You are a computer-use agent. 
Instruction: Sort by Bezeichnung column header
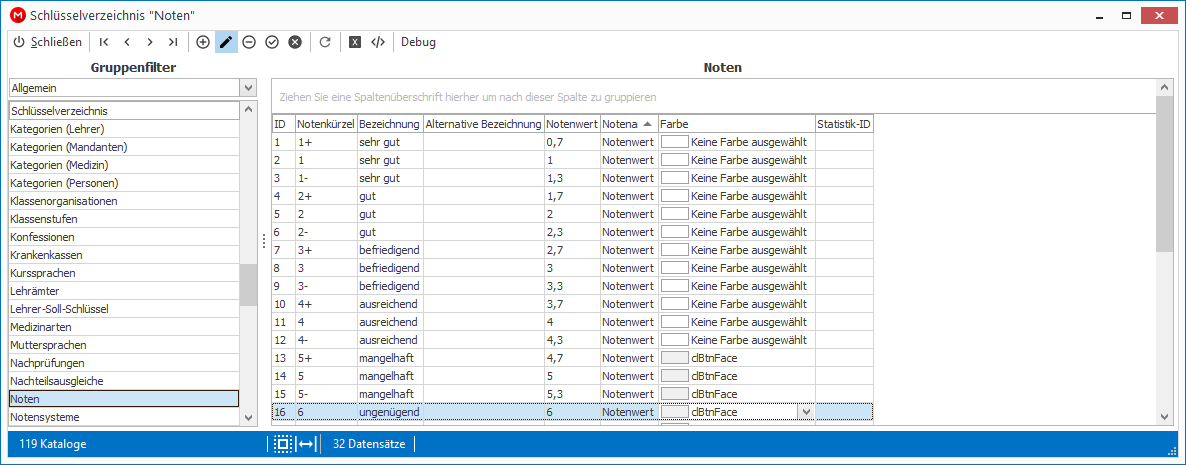pyautogui.click(x=390, y=123)
